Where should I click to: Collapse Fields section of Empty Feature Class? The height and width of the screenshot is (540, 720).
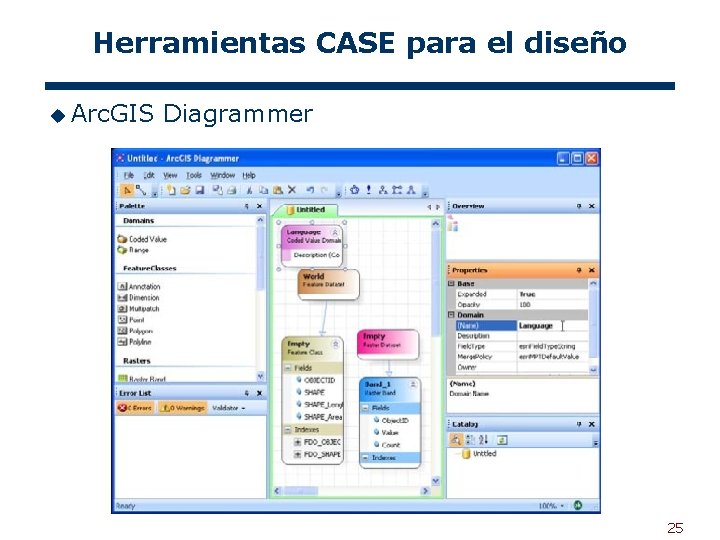tap(288, 368)
